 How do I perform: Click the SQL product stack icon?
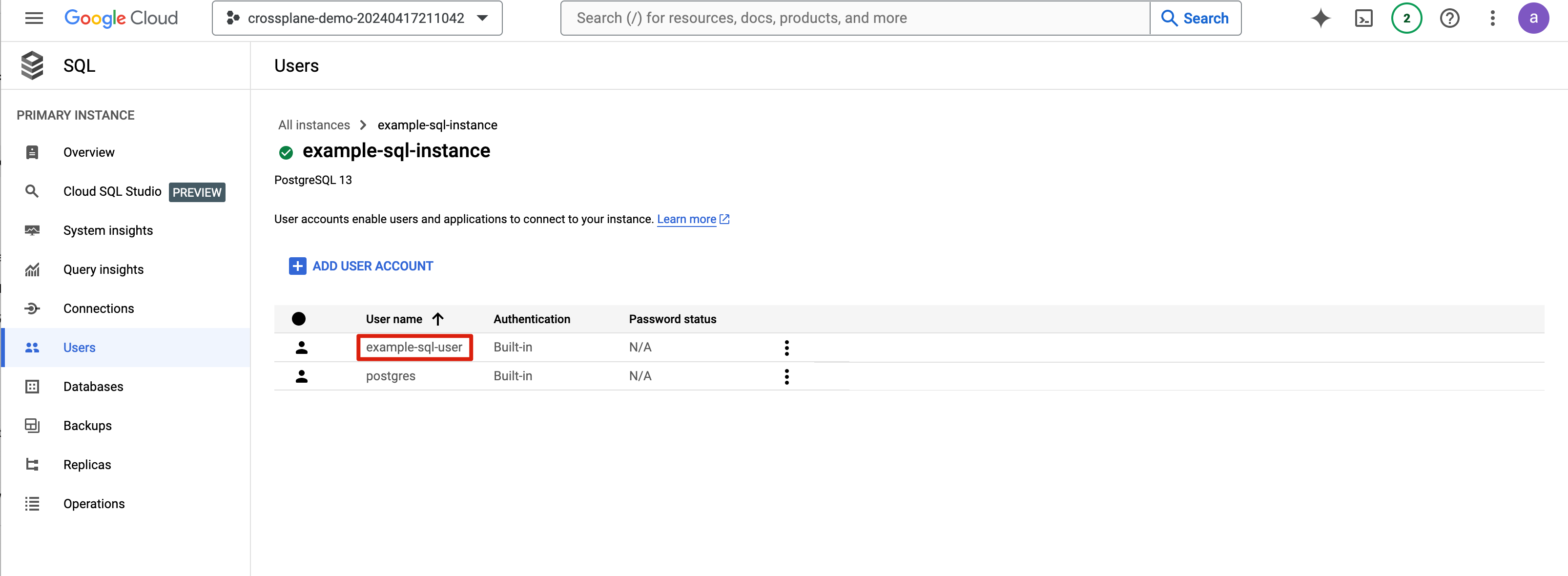coord(32,65)
